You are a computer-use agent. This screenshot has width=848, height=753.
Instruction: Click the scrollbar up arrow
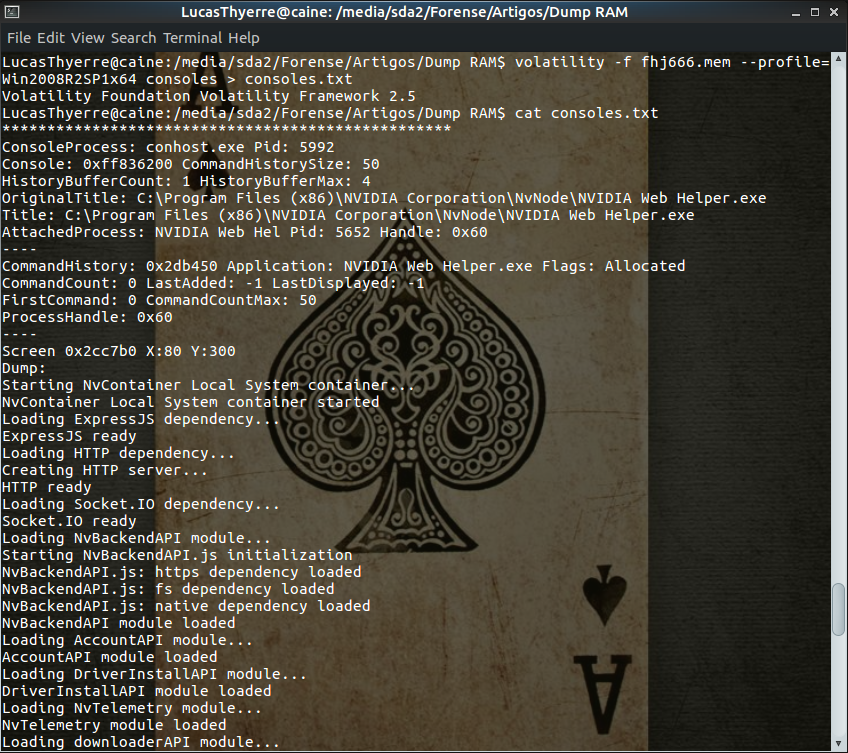pyautogui.click(x=839, y=58)
